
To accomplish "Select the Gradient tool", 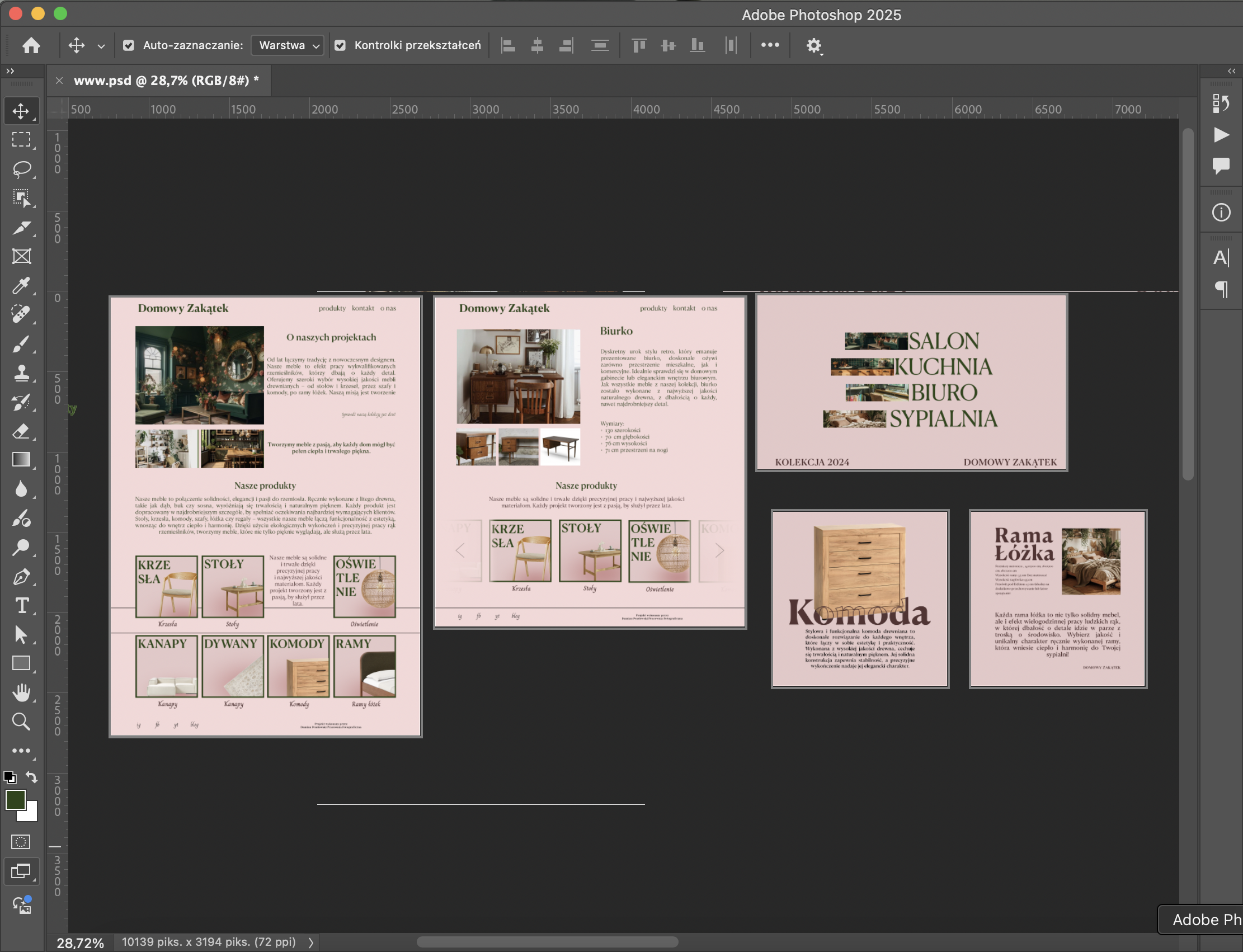I will click(x=21, y=460).
